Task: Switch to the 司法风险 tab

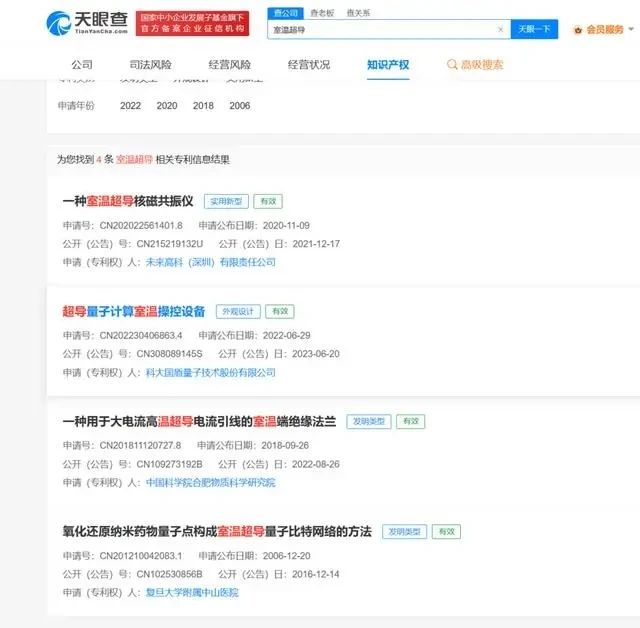Action: 150,64
